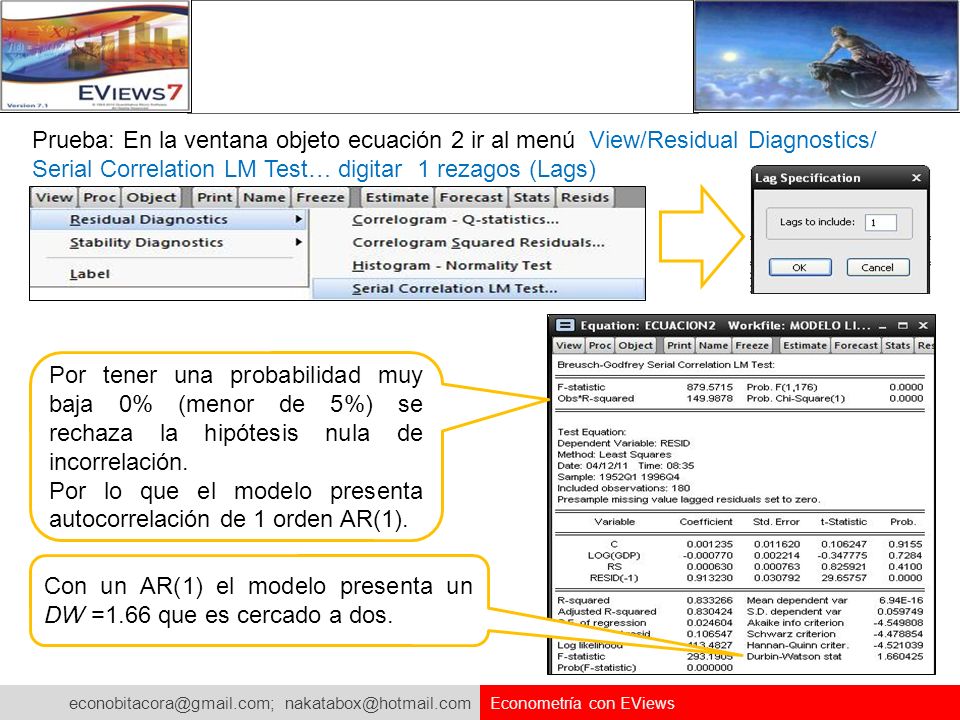Click the Equation window icon
The height and width of the screenshot is (720, 960).
tap(564, 325)
